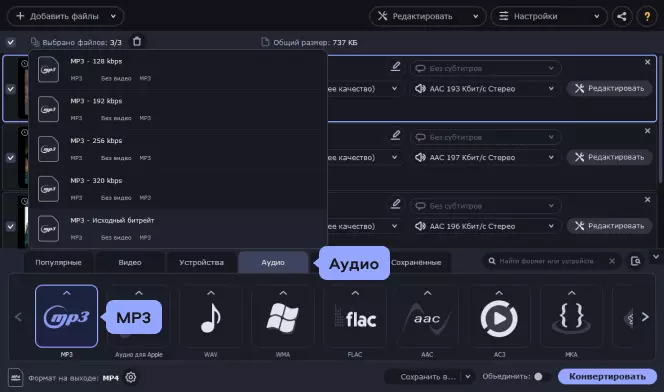Remove the first file with its X
The height and width of the screenshot is (392, 664).
coord(647,62)
